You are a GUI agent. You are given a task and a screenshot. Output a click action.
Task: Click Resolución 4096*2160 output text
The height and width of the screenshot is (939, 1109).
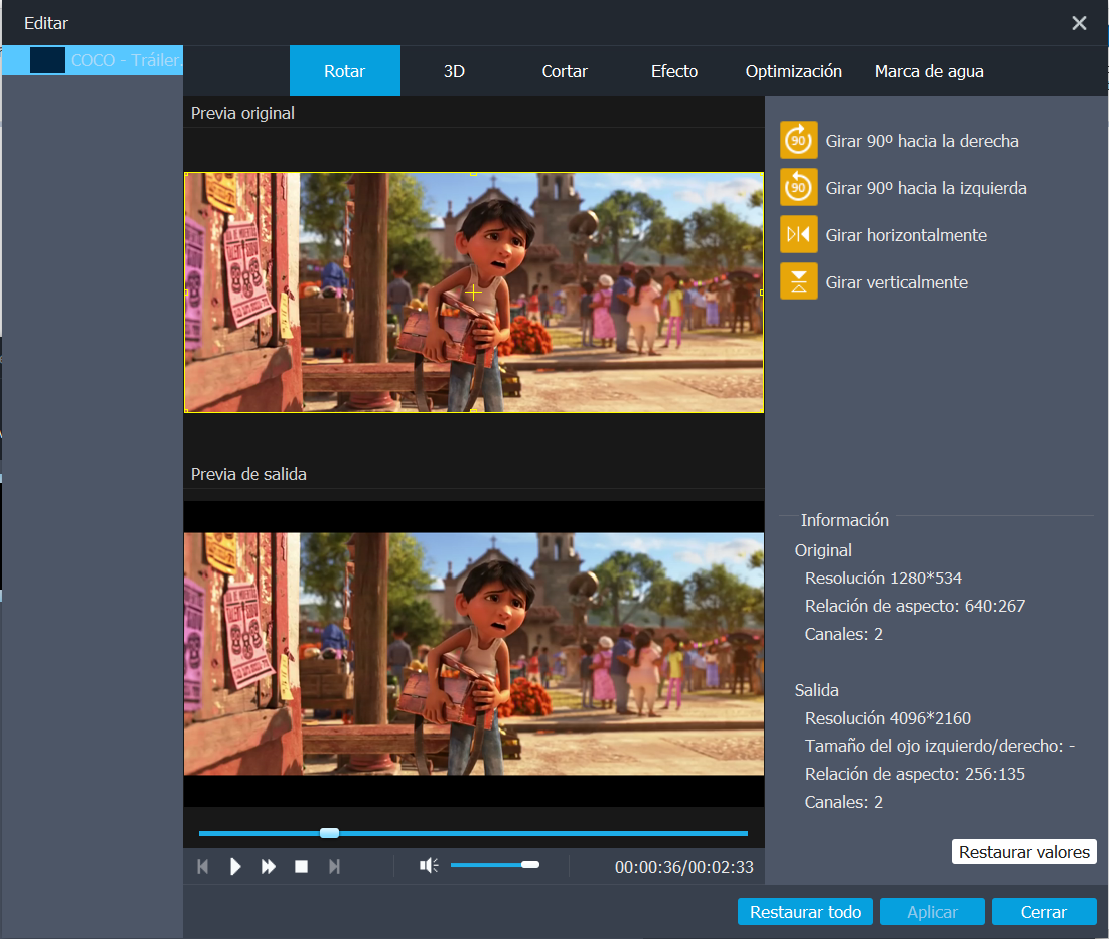tap(888, 718)
